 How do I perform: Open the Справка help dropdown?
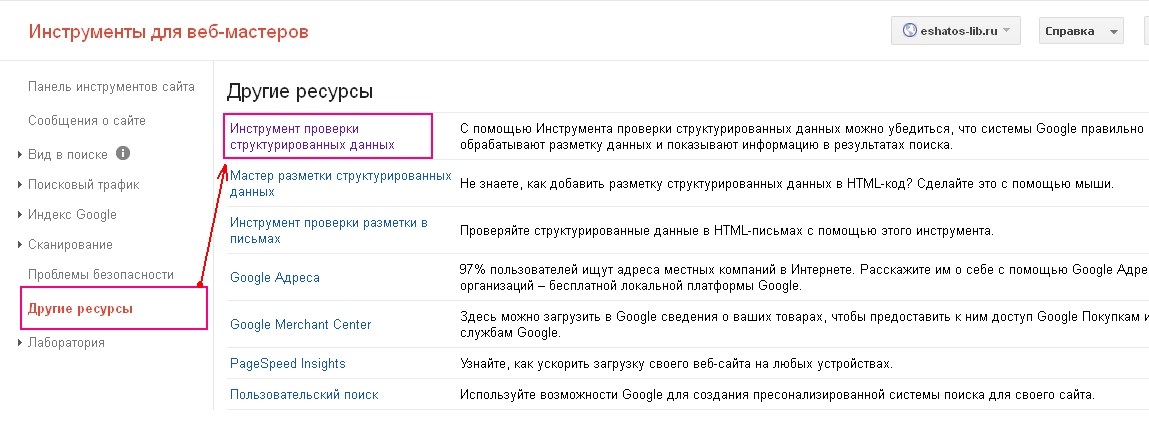[x=1081, y=31]
